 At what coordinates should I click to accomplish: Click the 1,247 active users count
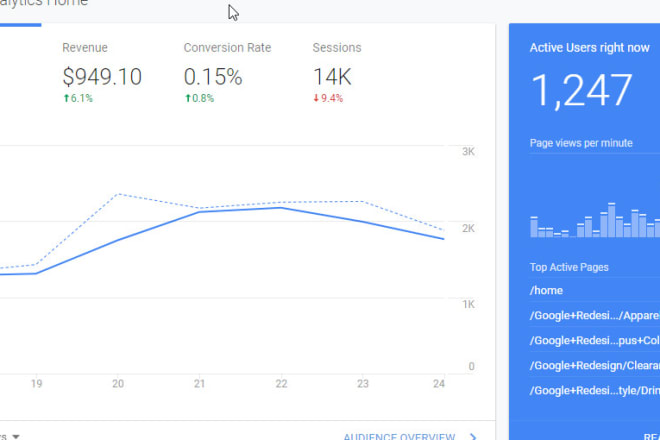click(582, 91)
